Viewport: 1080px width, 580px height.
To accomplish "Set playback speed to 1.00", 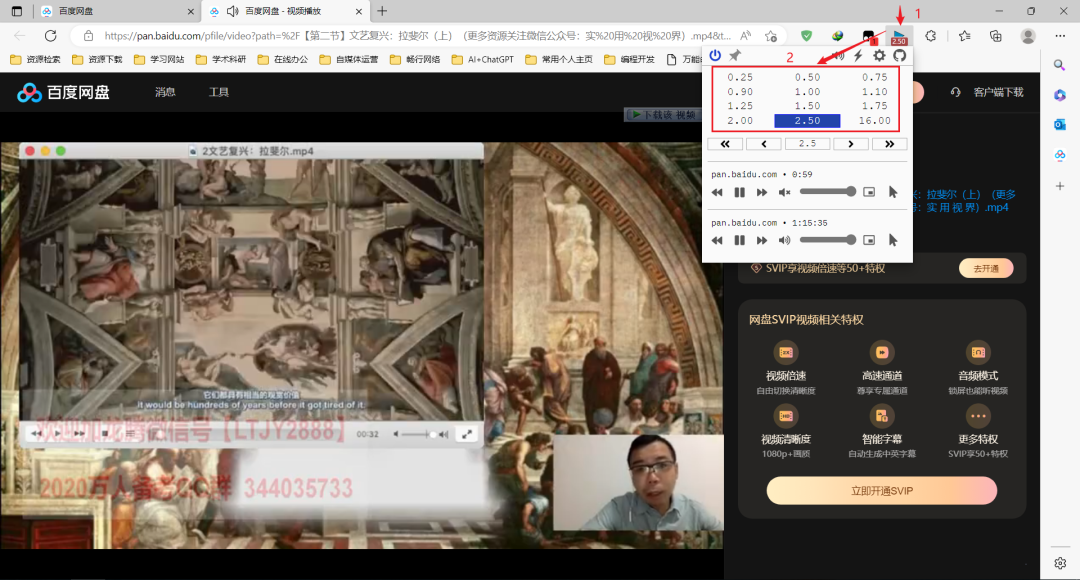I will [x=807, y=92].
